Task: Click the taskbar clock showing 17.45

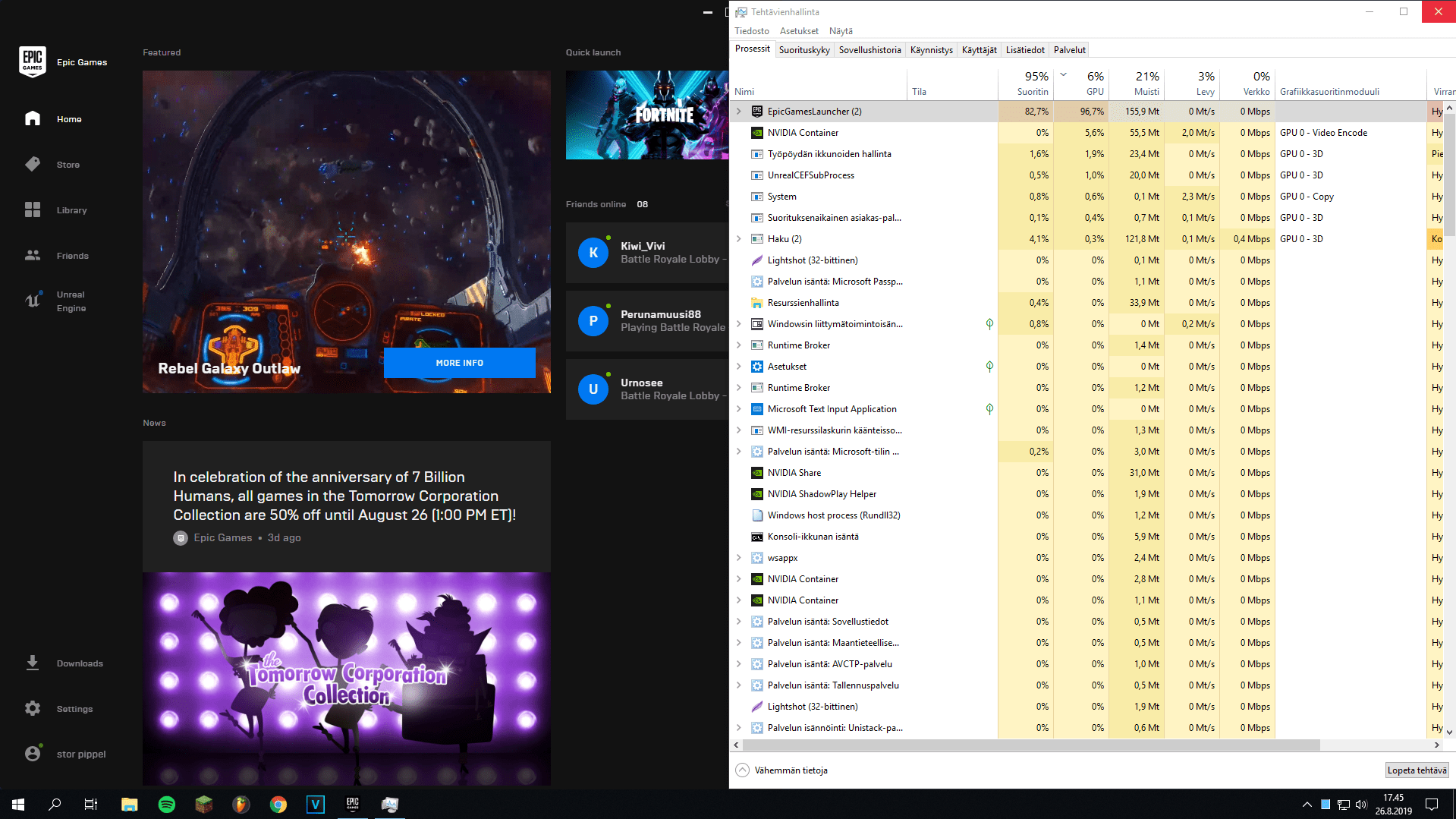Action: tap(1393, 804)
